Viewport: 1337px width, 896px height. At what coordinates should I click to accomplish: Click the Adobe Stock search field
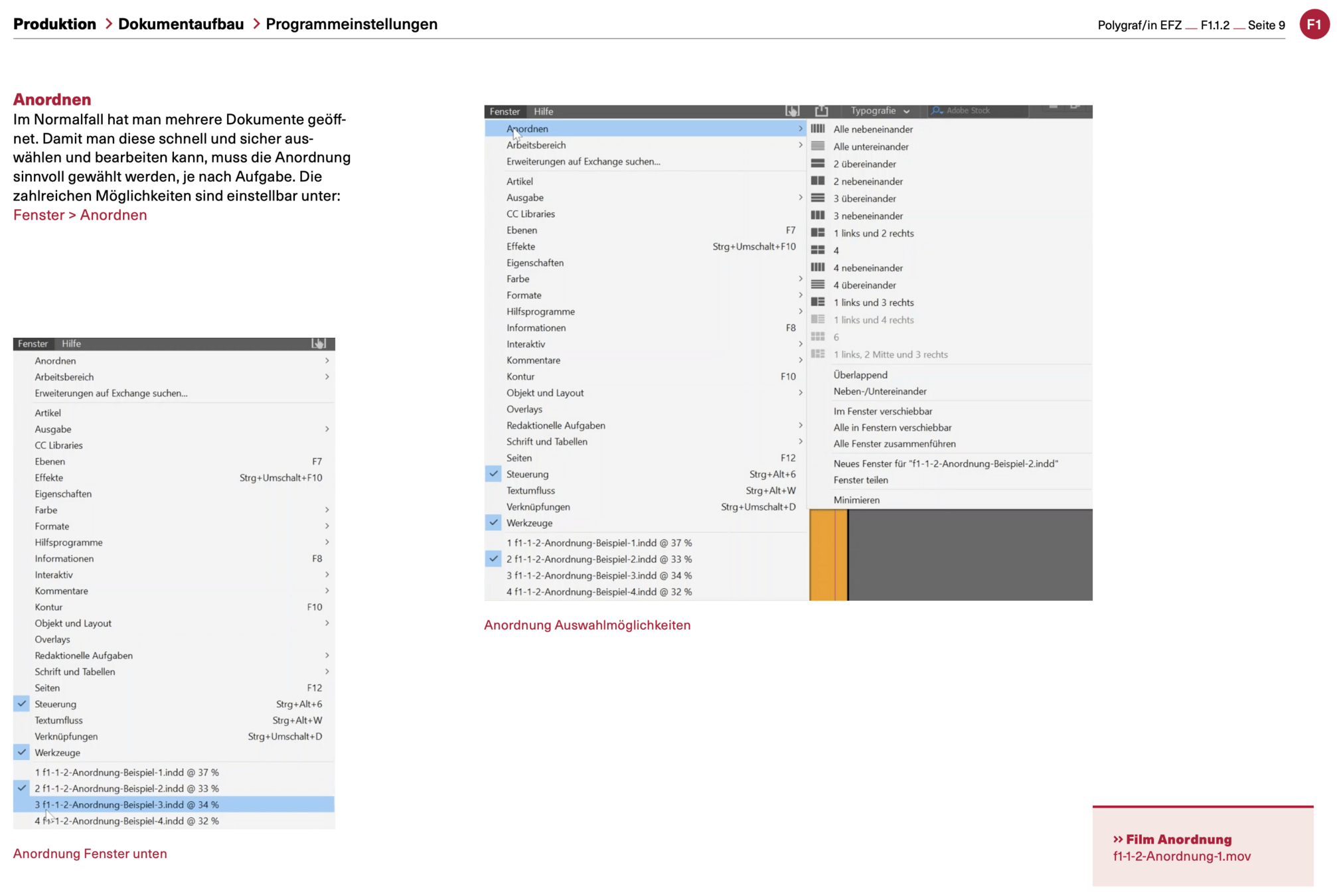click(976, 111)
